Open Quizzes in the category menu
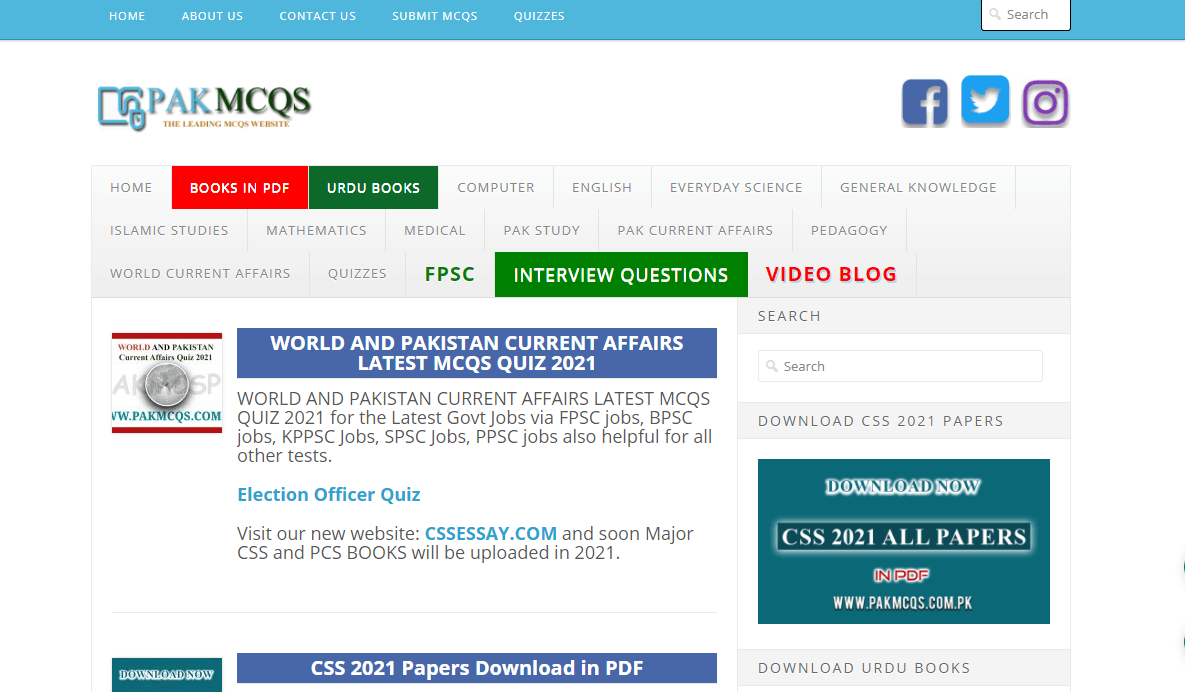Viewport: 1185px width, 692px height. pyautogui.click(x=357, y=273)
